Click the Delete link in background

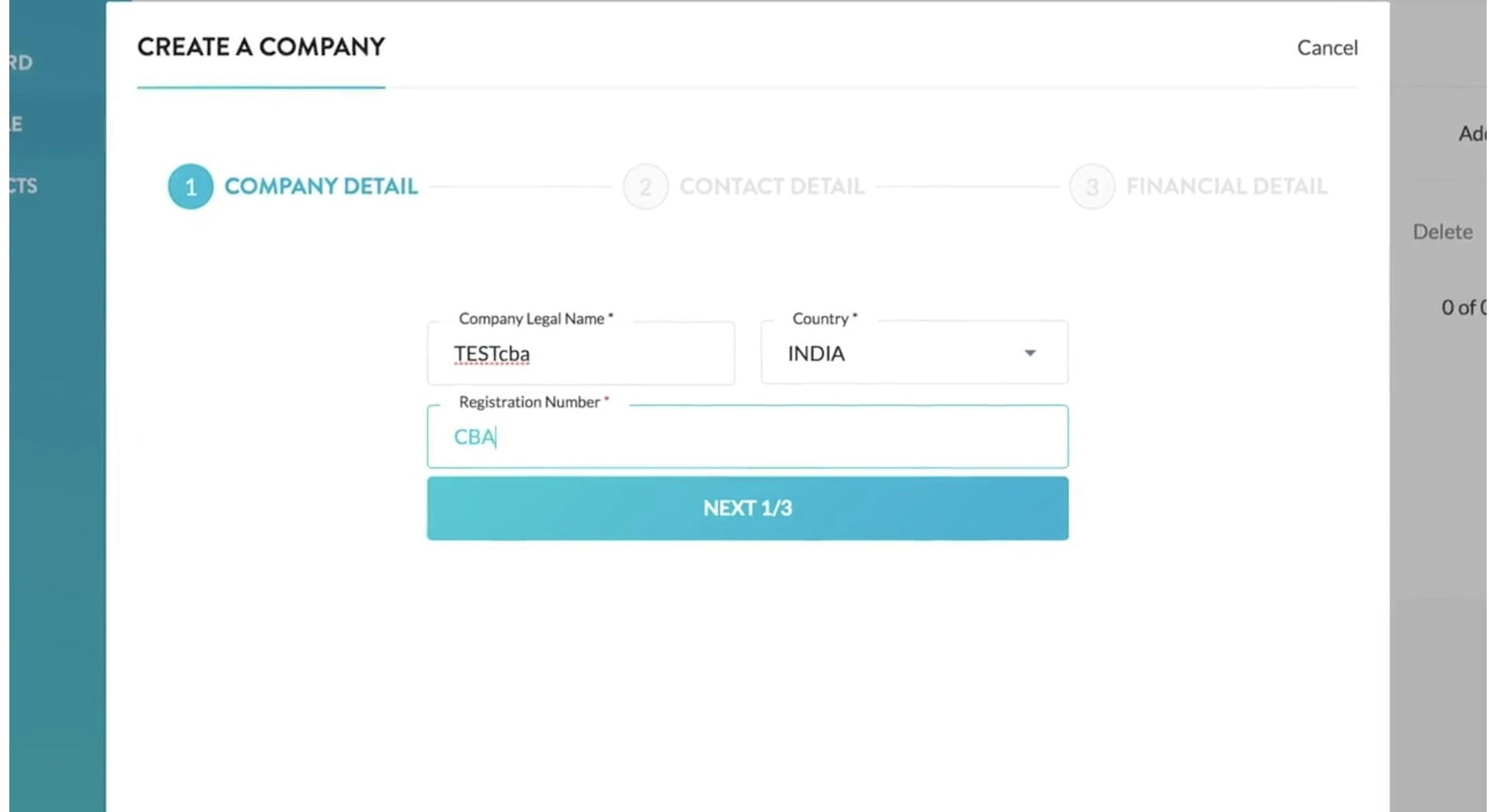pyautogui.click(x=1442, y=231)
